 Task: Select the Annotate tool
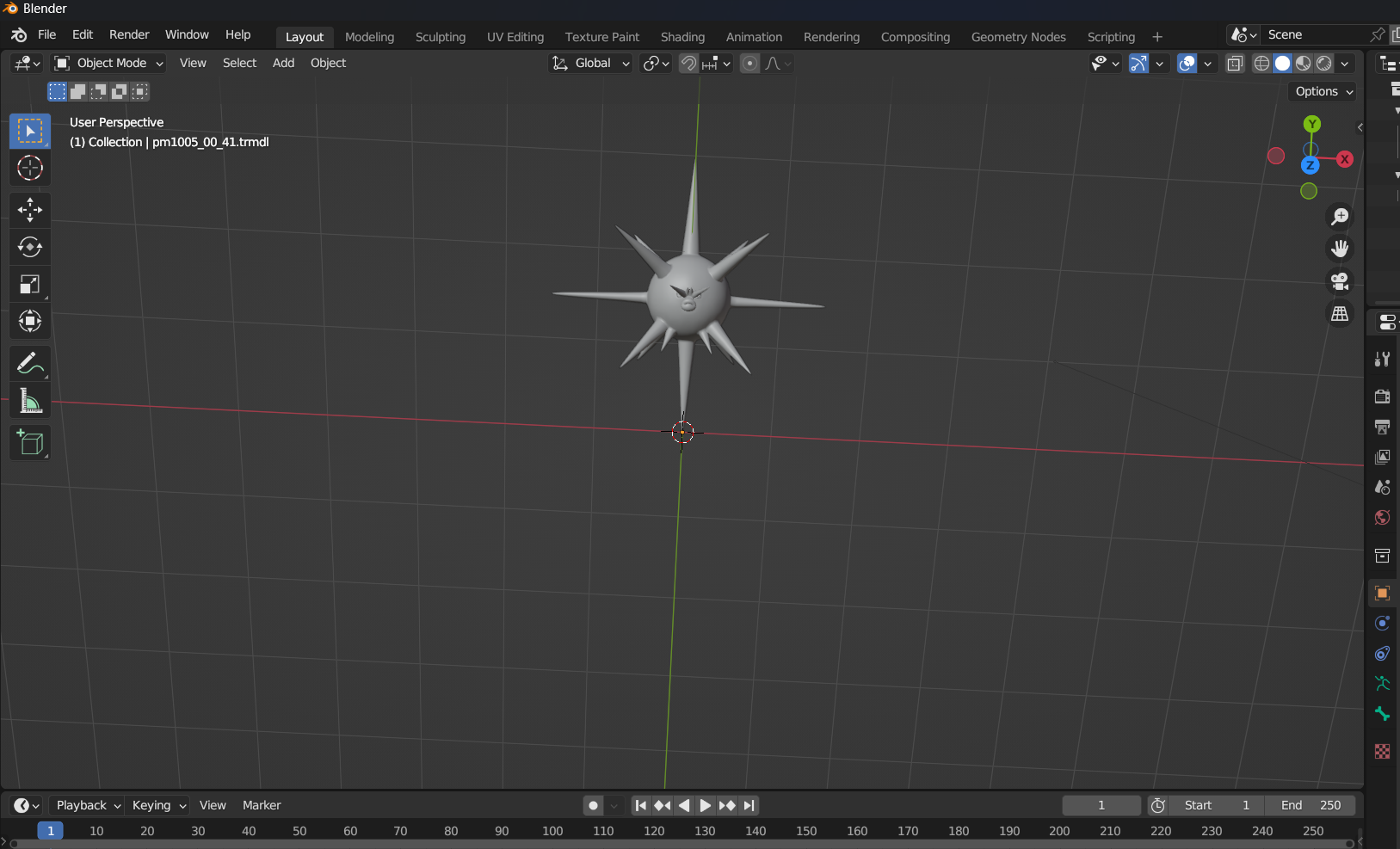coord(30,364)
